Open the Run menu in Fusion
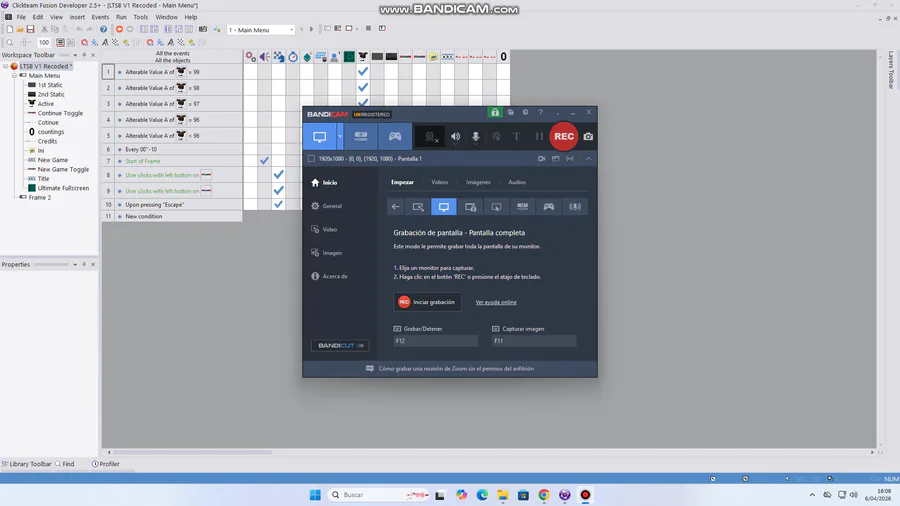900x506 pixels. [x=121, y=17]
